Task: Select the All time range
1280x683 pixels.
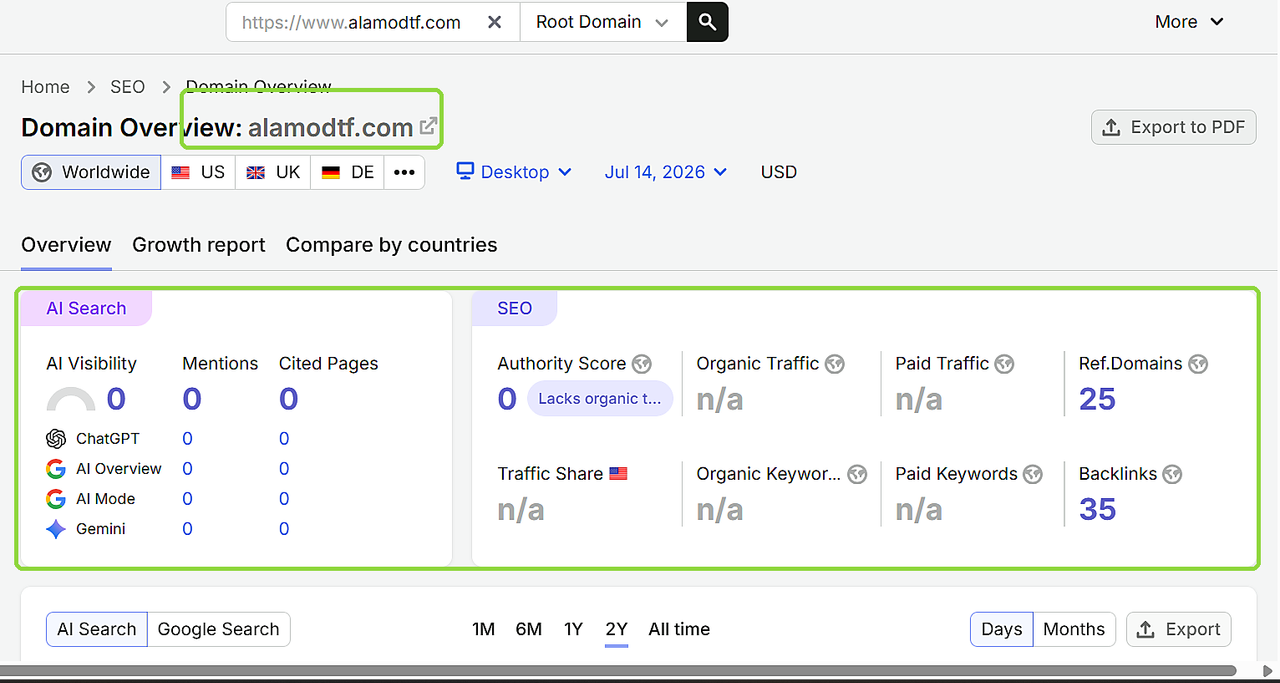Action: click(679, 629)
